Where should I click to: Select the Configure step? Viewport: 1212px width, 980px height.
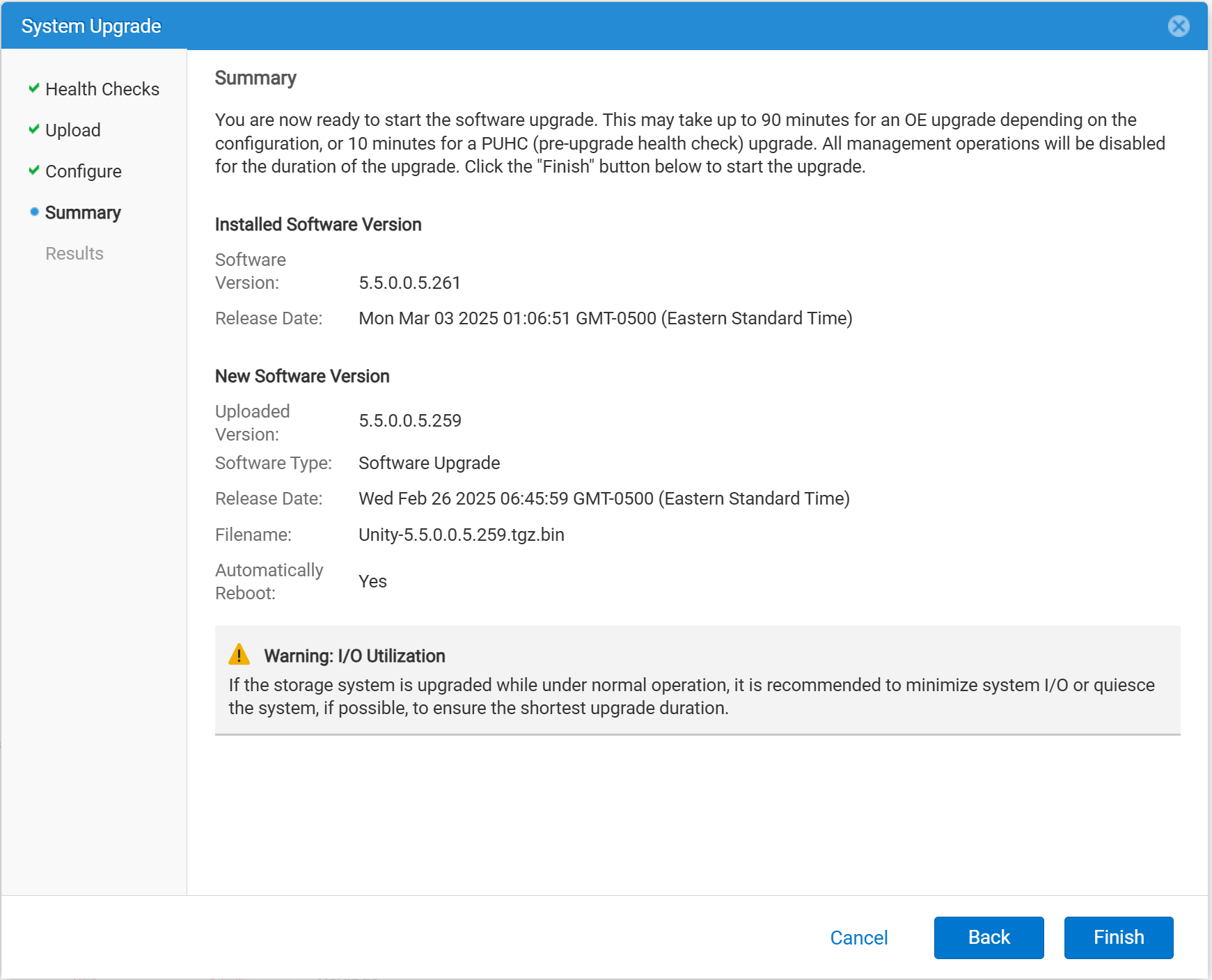pyautogui.click(x=82, y=171)
